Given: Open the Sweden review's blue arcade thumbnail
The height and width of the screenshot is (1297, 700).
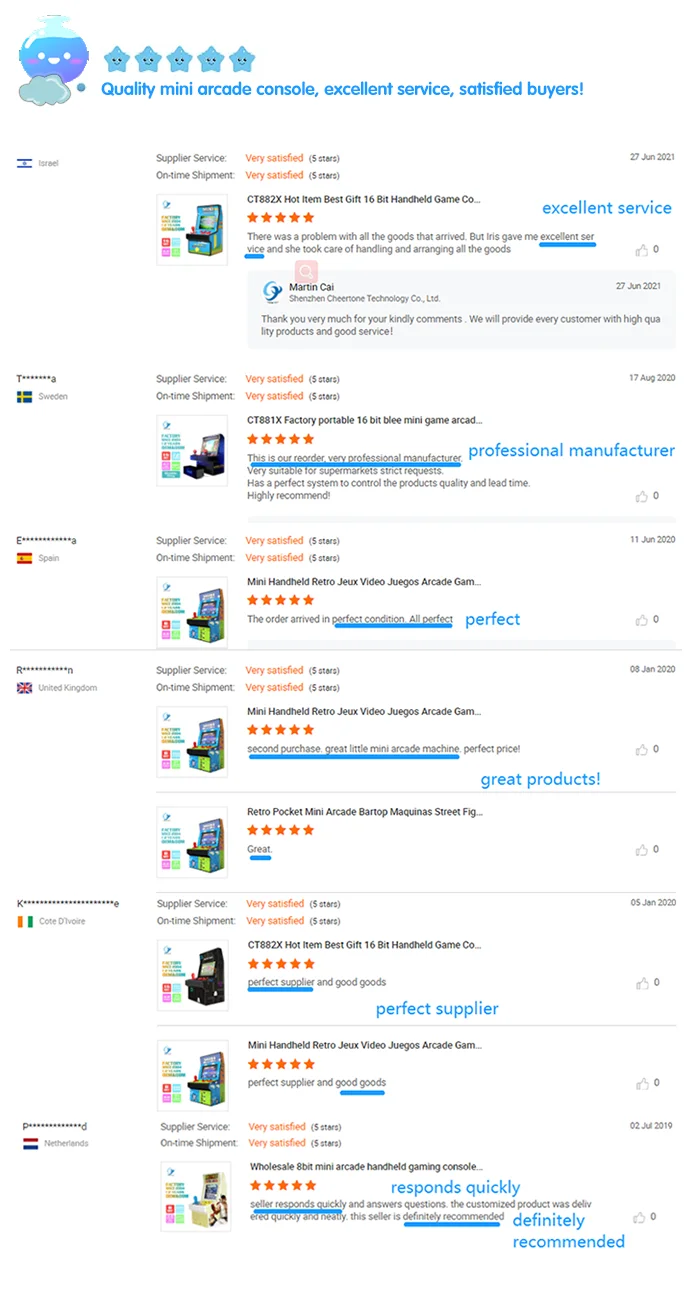Looking at the screenshot, I should [x=192, y=452].
